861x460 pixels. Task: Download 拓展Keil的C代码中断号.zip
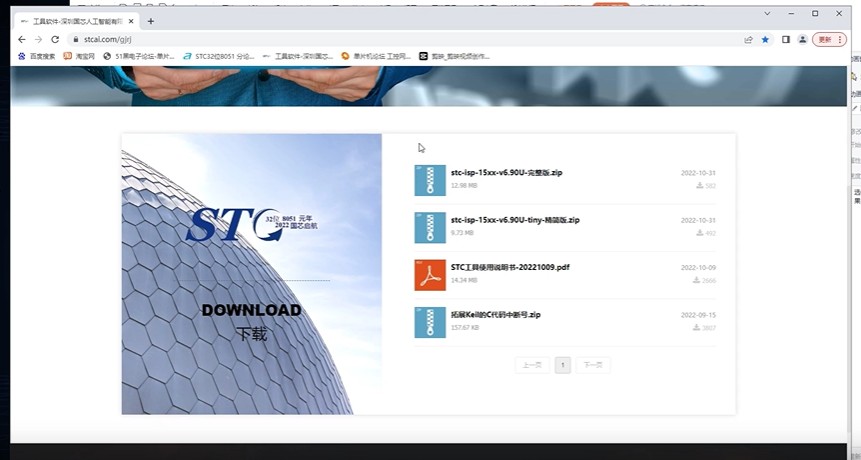496,315
